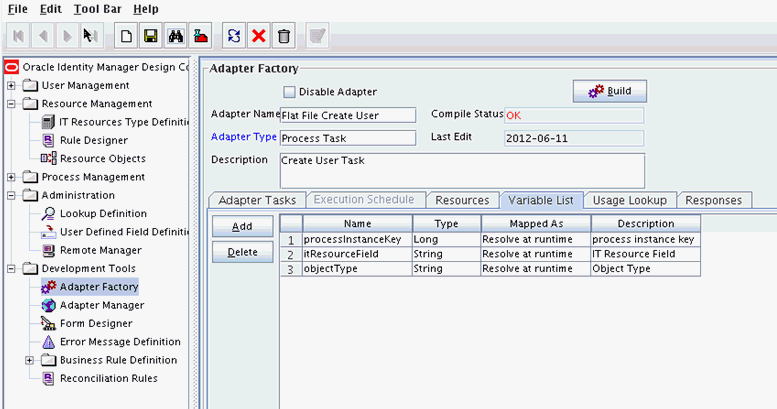Expand the Process Management node
Viewport: 777px width, 409px height.
[x=11, y=177]
